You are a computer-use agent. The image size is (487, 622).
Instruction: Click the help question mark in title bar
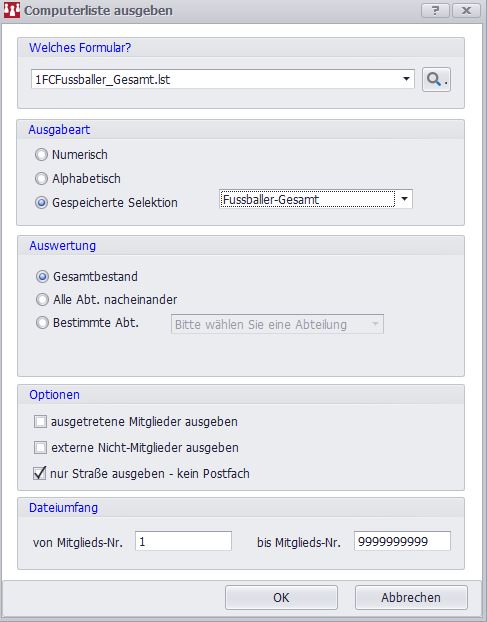(x=435, y=10)
